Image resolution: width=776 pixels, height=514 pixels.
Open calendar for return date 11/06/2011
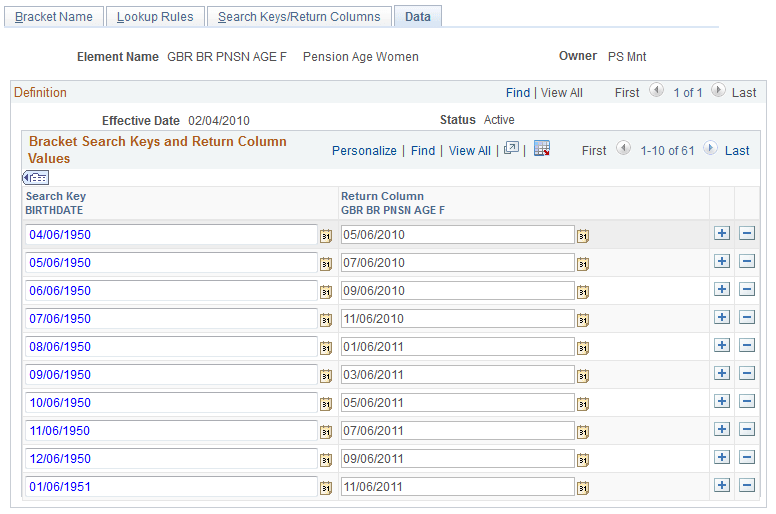(x=582, y=488)
